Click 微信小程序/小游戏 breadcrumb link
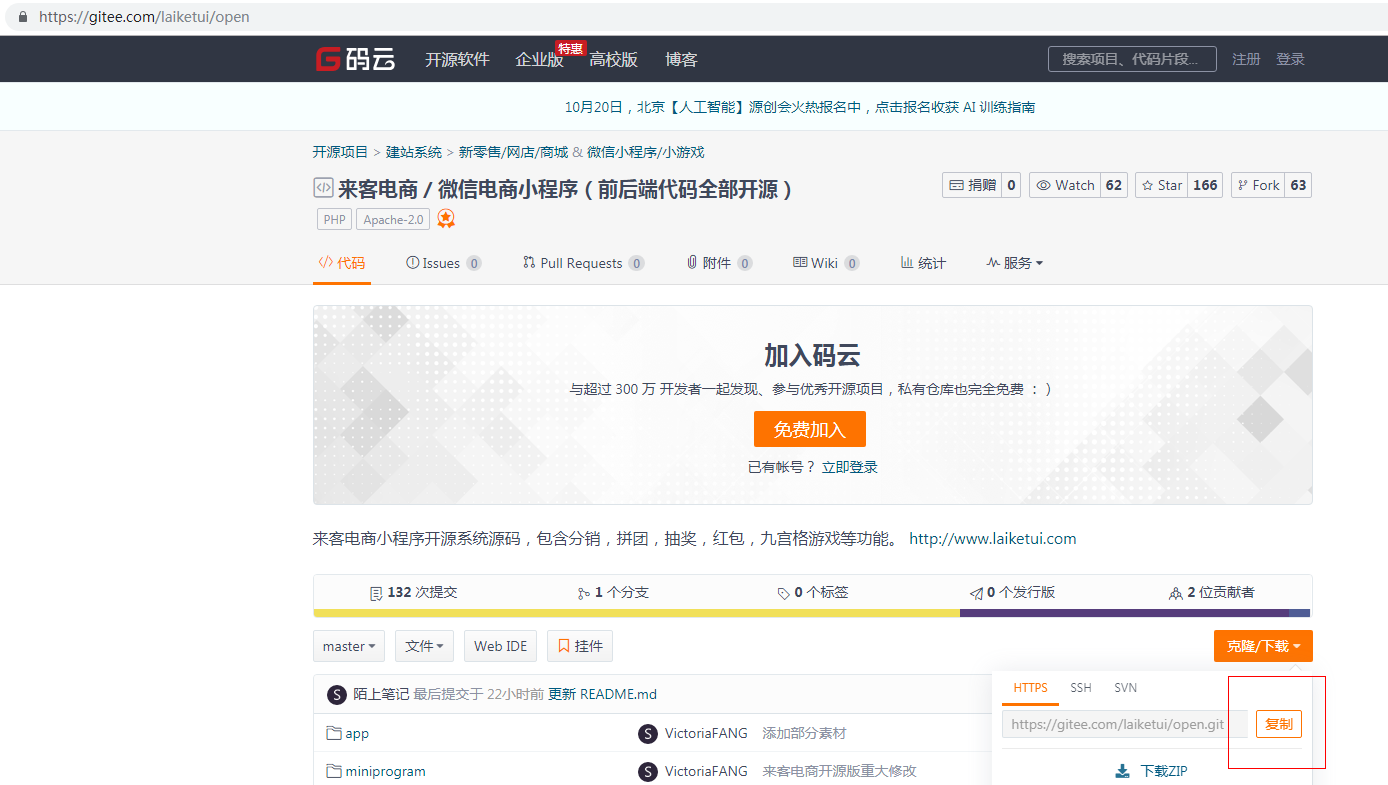 point(646,152)
